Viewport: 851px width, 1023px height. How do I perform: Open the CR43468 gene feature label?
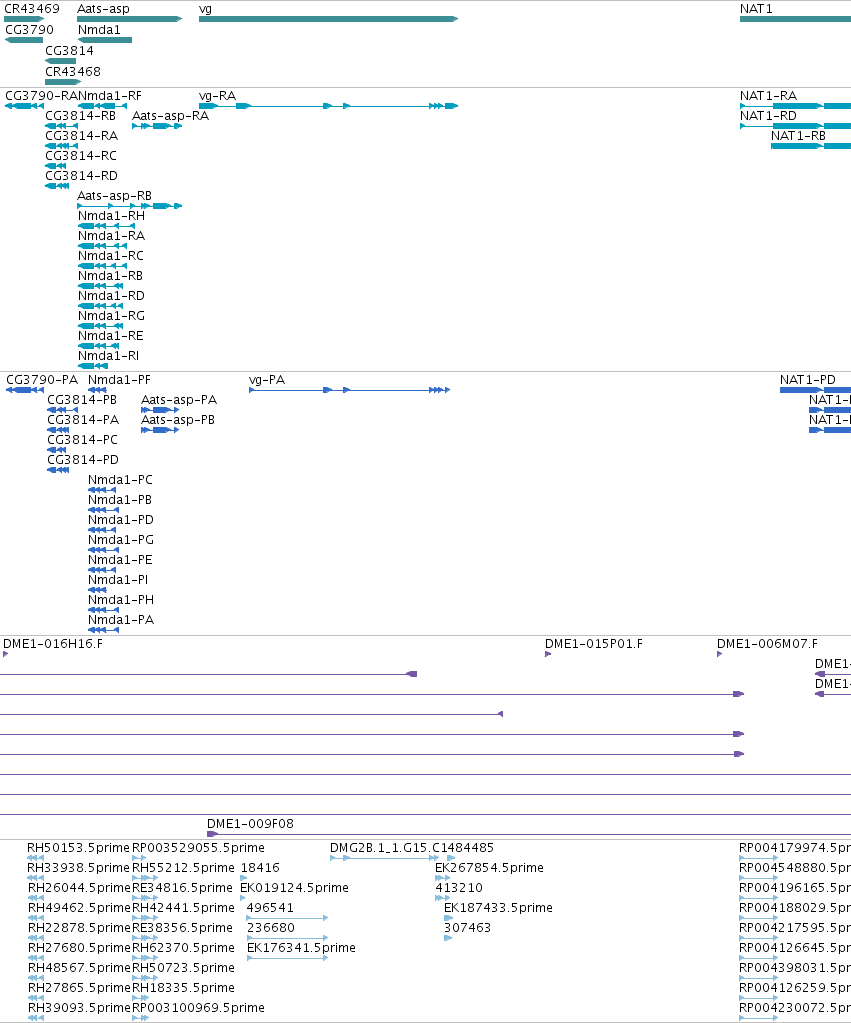72,72
